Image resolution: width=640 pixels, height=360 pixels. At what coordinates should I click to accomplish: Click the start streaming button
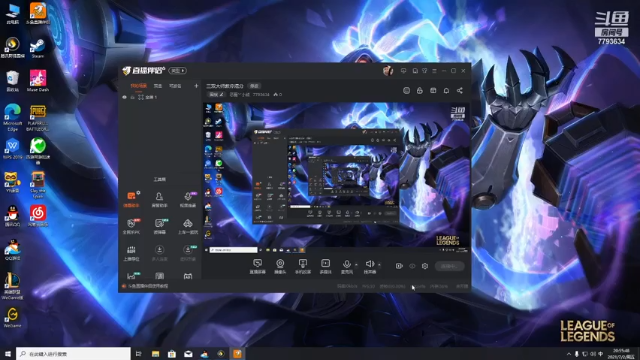[x=449, y=266]
